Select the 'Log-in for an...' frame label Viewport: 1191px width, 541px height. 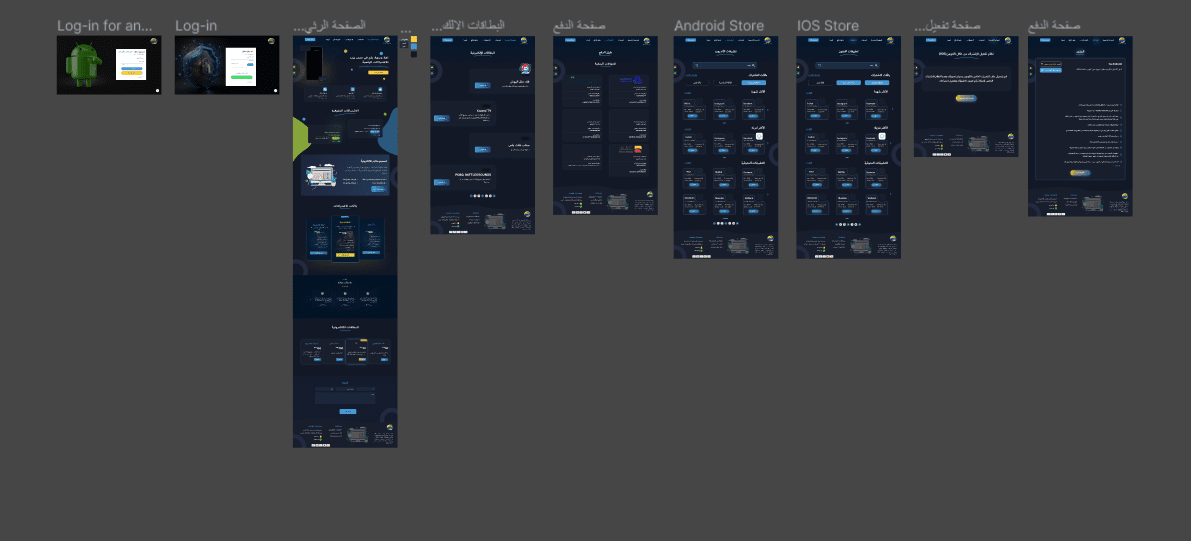tap(104, 26)
